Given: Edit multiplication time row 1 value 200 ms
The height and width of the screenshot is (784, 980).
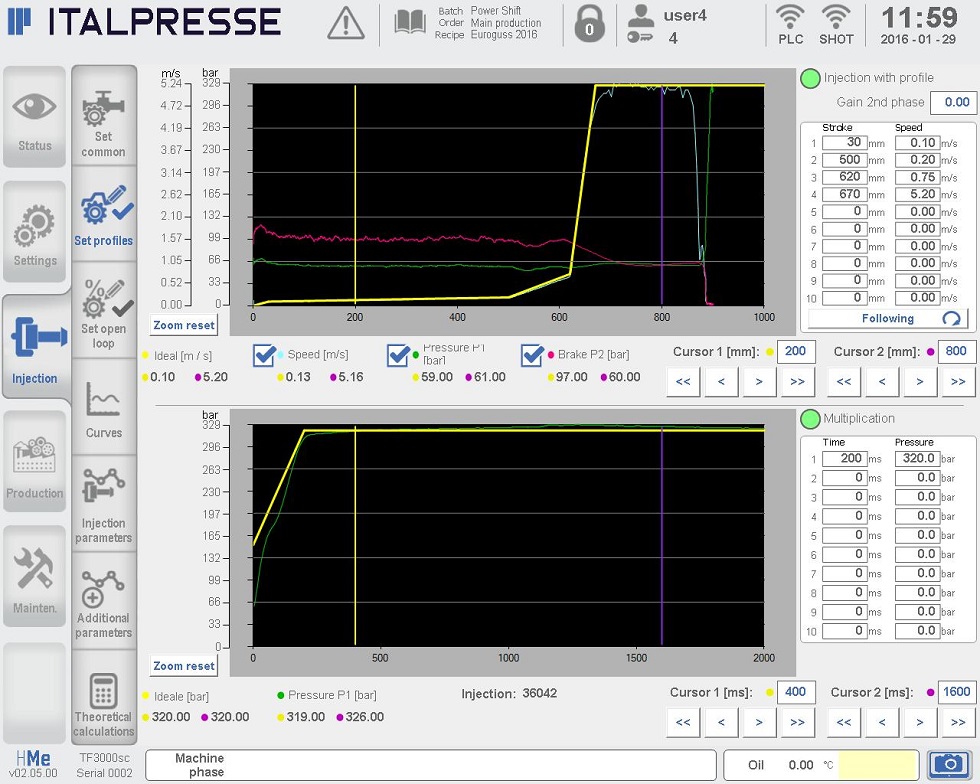Looking at the screenshot, I should (x=844, y=458).
